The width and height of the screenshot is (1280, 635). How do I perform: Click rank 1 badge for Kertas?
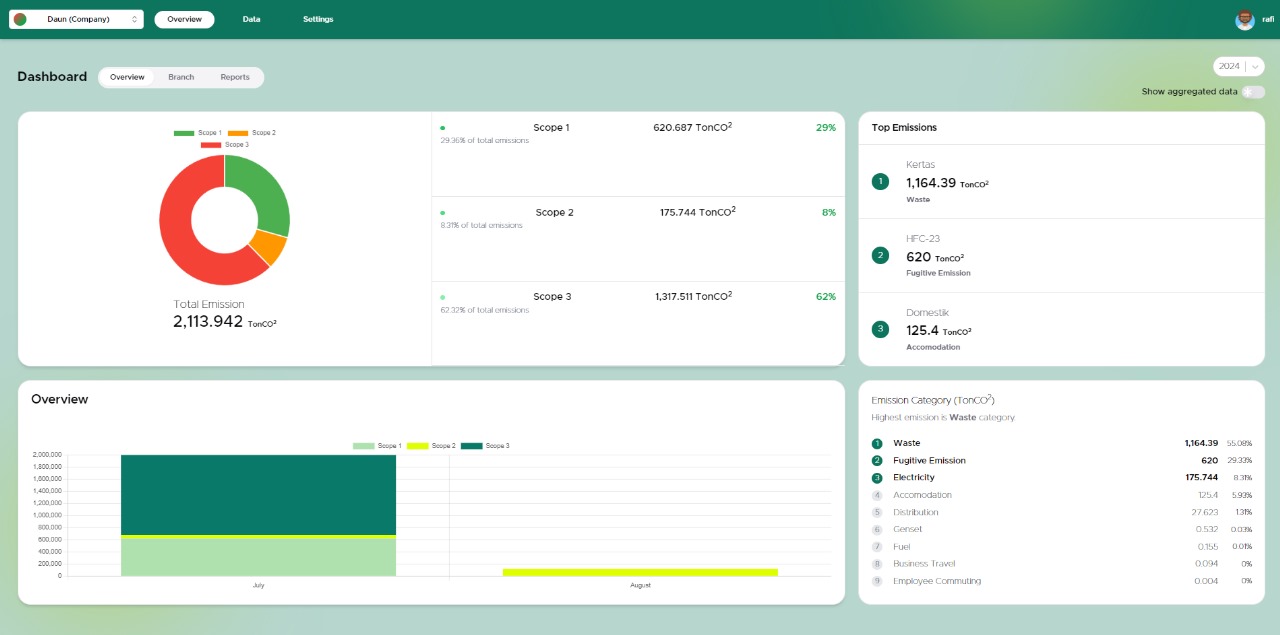click(x=880, y=181)
